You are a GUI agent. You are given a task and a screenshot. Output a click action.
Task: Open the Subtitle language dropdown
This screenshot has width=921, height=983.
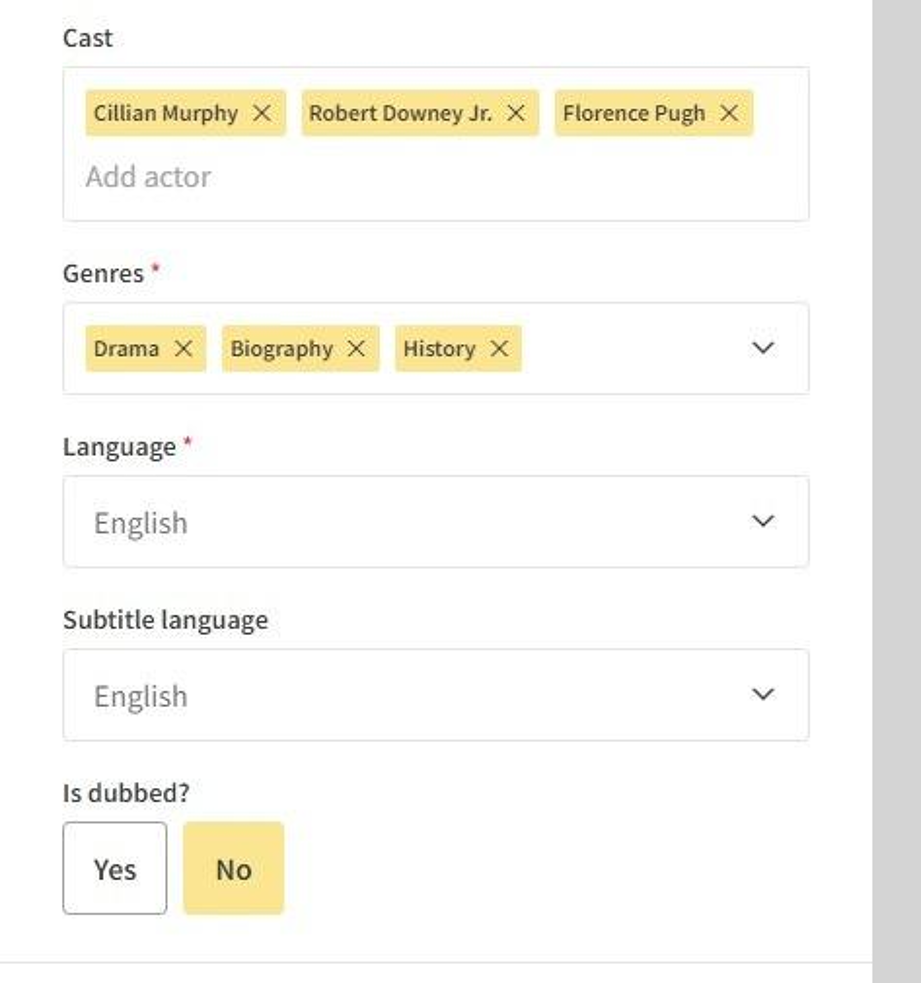tap(763, 695)
